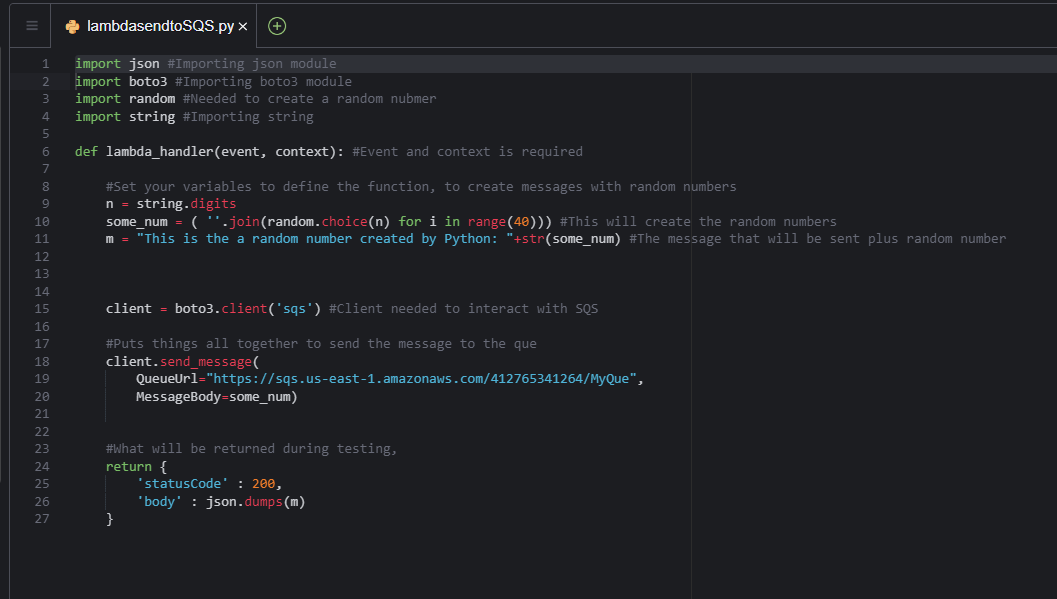Open a new tab with the plus icon

tap(275, 25)
